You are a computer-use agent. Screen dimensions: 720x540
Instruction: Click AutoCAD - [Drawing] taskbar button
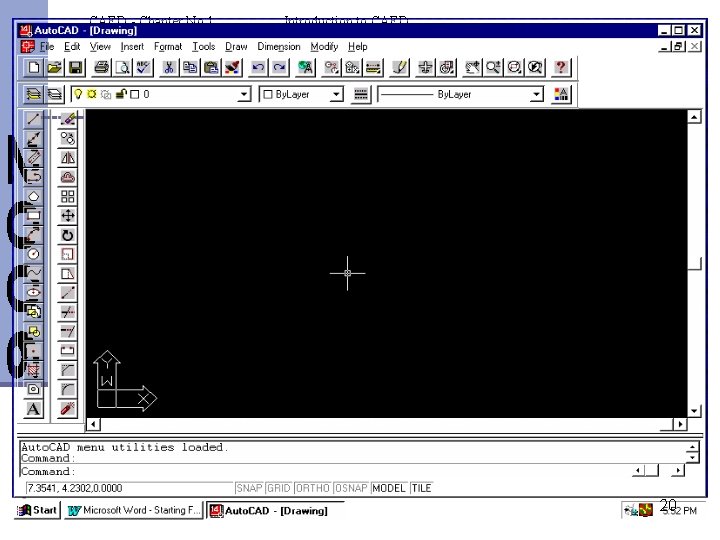click(275, 510)
